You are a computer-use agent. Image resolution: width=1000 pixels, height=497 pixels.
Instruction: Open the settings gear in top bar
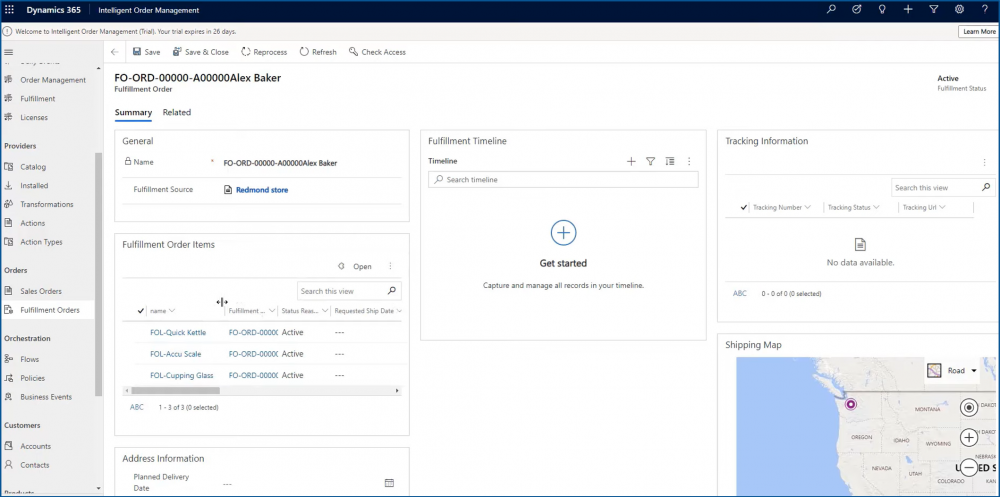(959, 9)
